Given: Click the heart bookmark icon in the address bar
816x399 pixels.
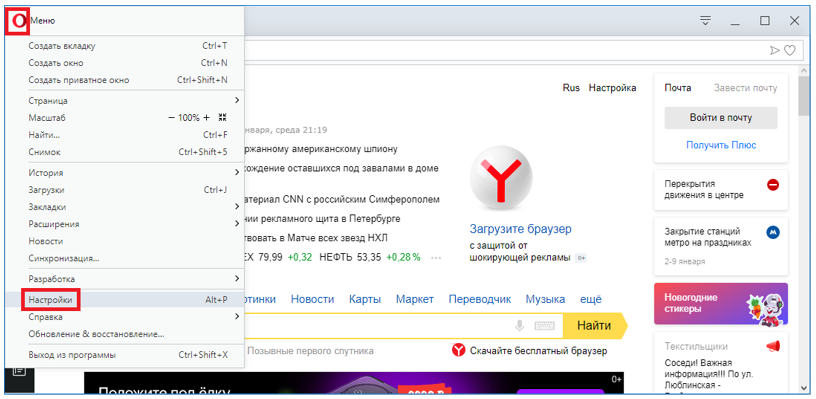Looking at the screenshot, I should 790,50.
